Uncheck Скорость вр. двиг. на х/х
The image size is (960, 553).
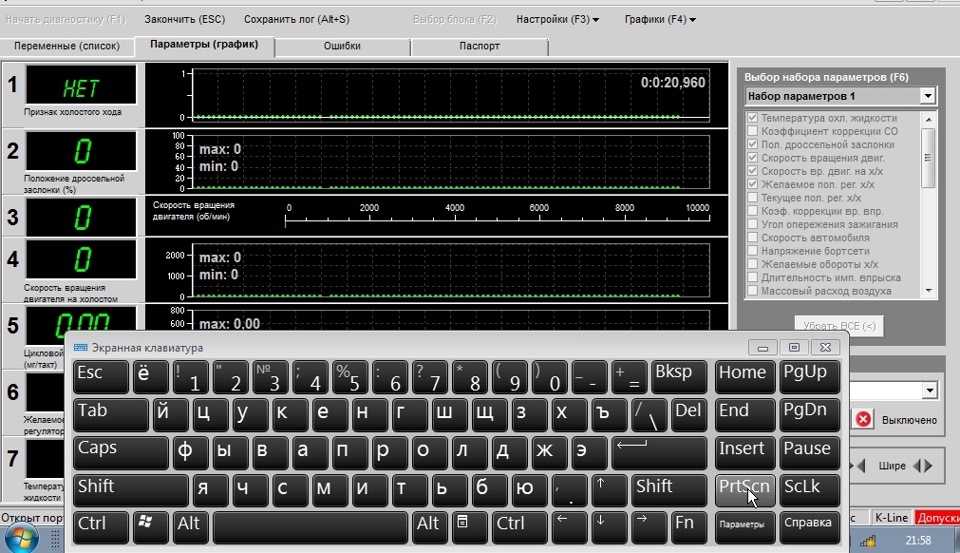pos(752,171)
